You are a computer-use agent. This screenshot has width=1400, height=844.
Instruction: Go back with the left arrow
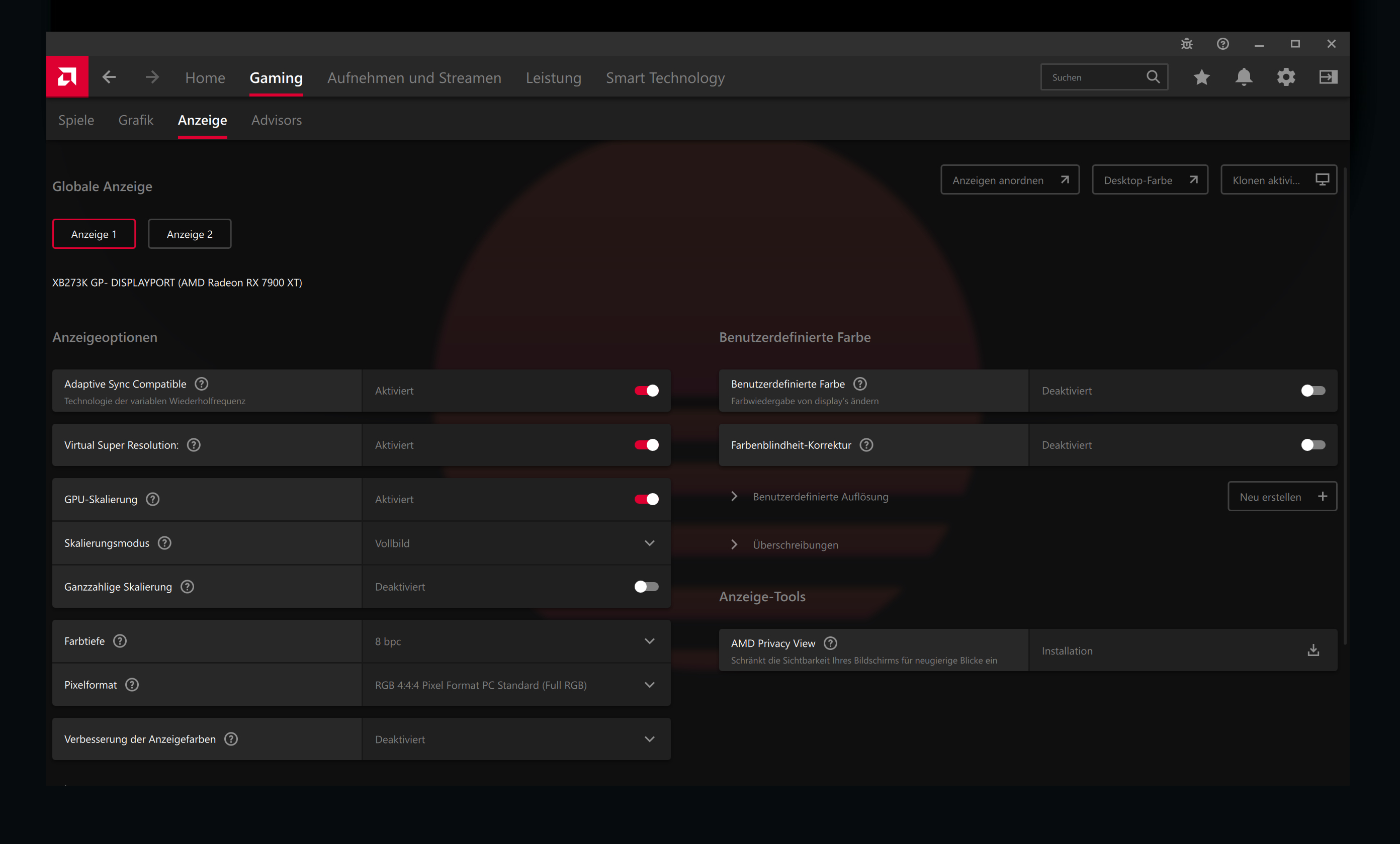(109, 77)
